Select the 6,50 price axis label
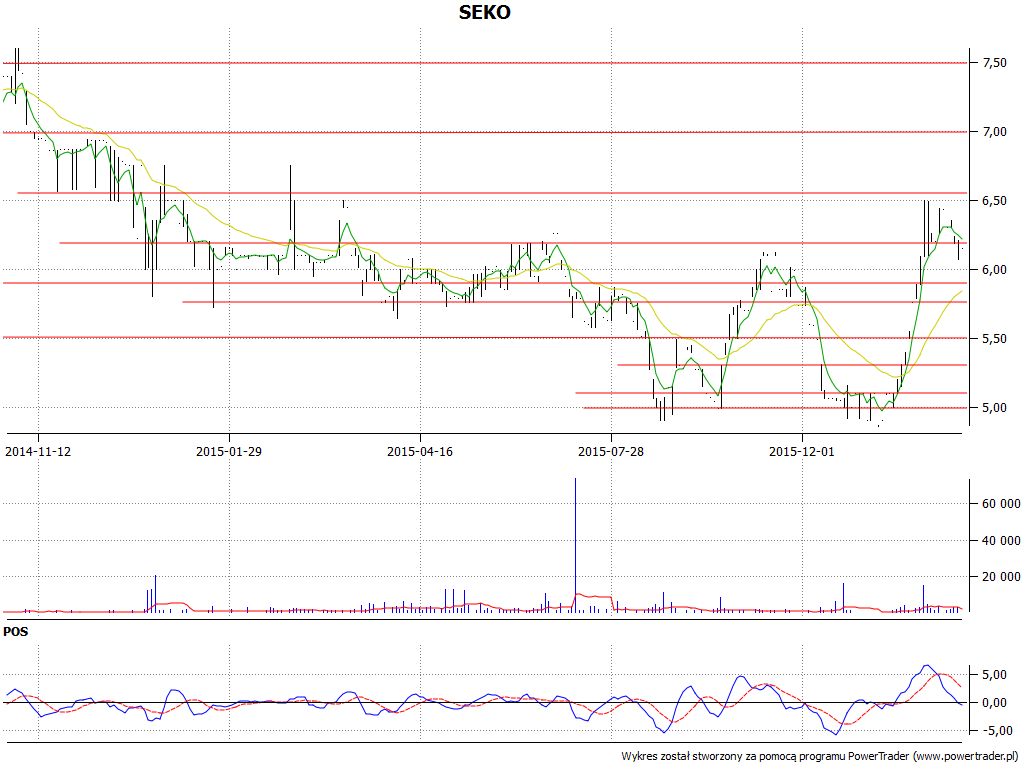This screenshot has height=768, width=1024. click(x=995, y=201)
